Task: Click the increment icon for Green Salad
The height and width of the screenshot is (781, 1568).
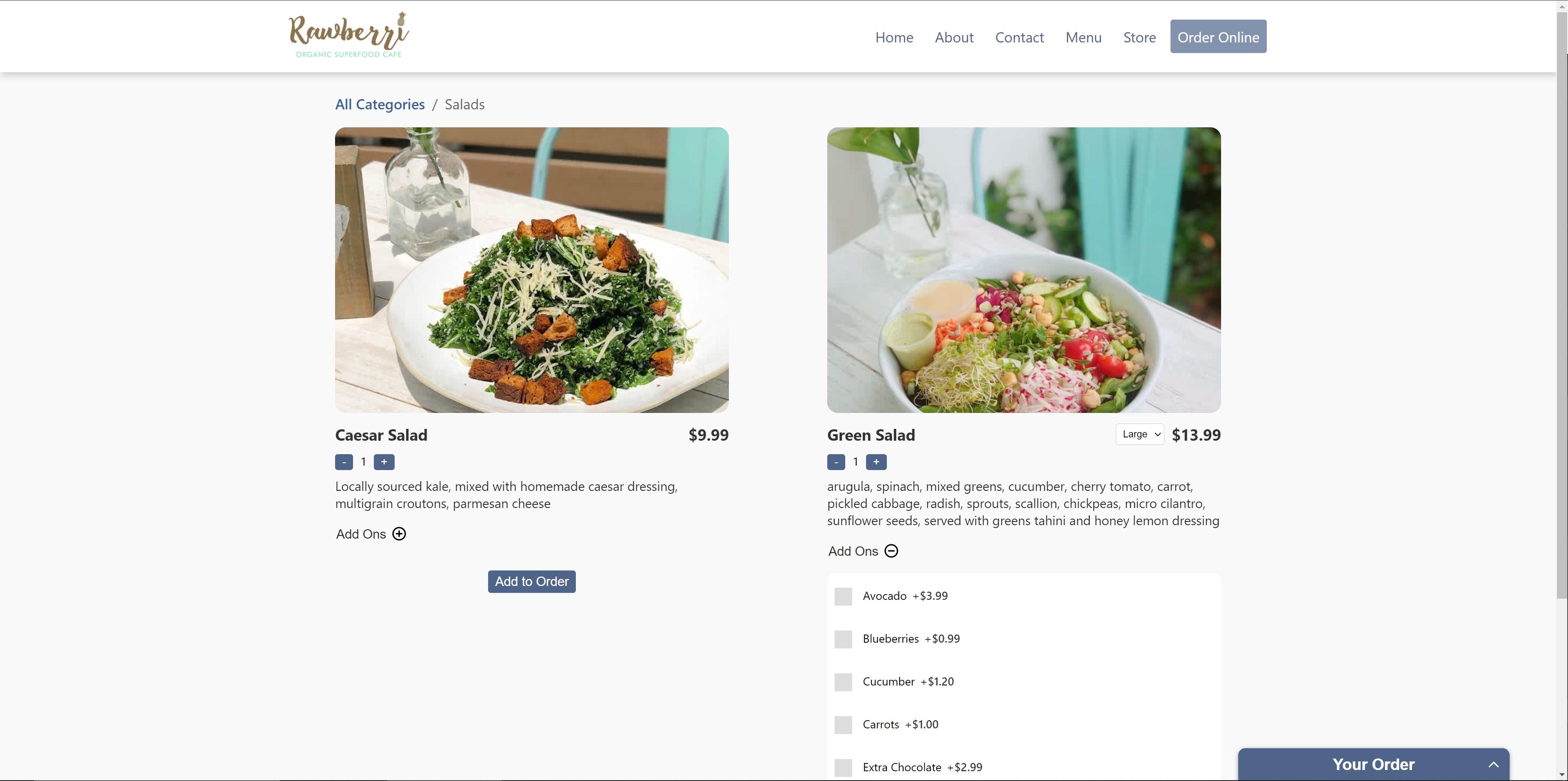Action: 876,462
